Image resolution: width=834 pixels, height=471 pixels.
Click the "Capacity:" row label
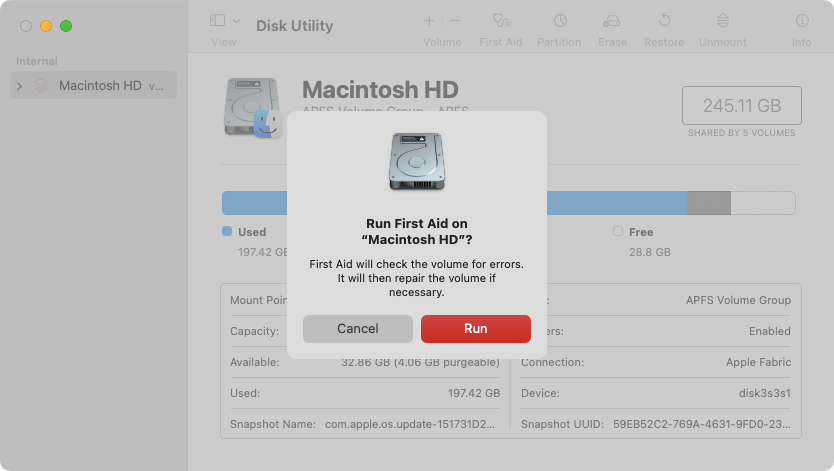tap(254, 331)
